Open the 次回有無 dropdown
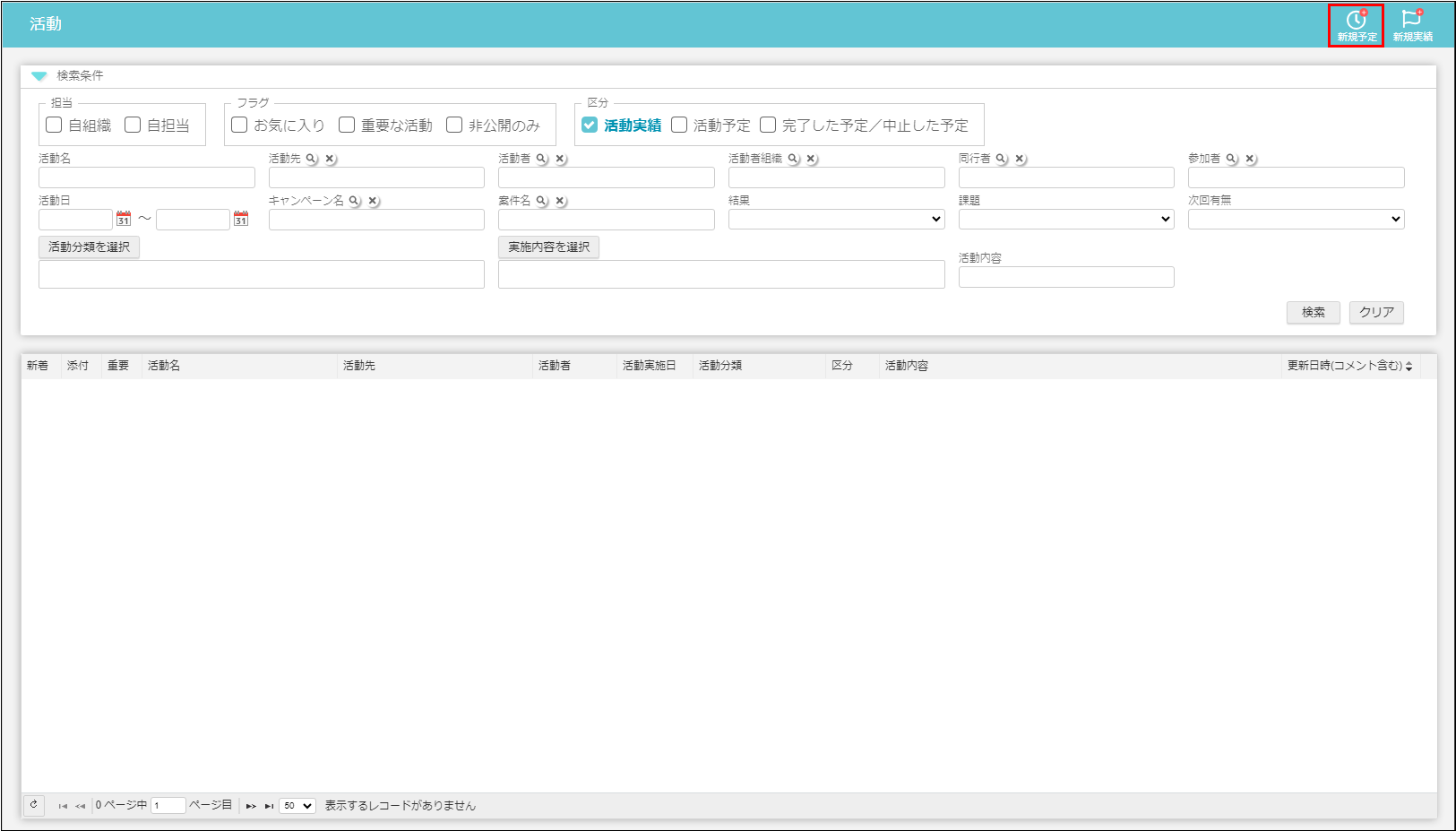 tap(1296, 219)
